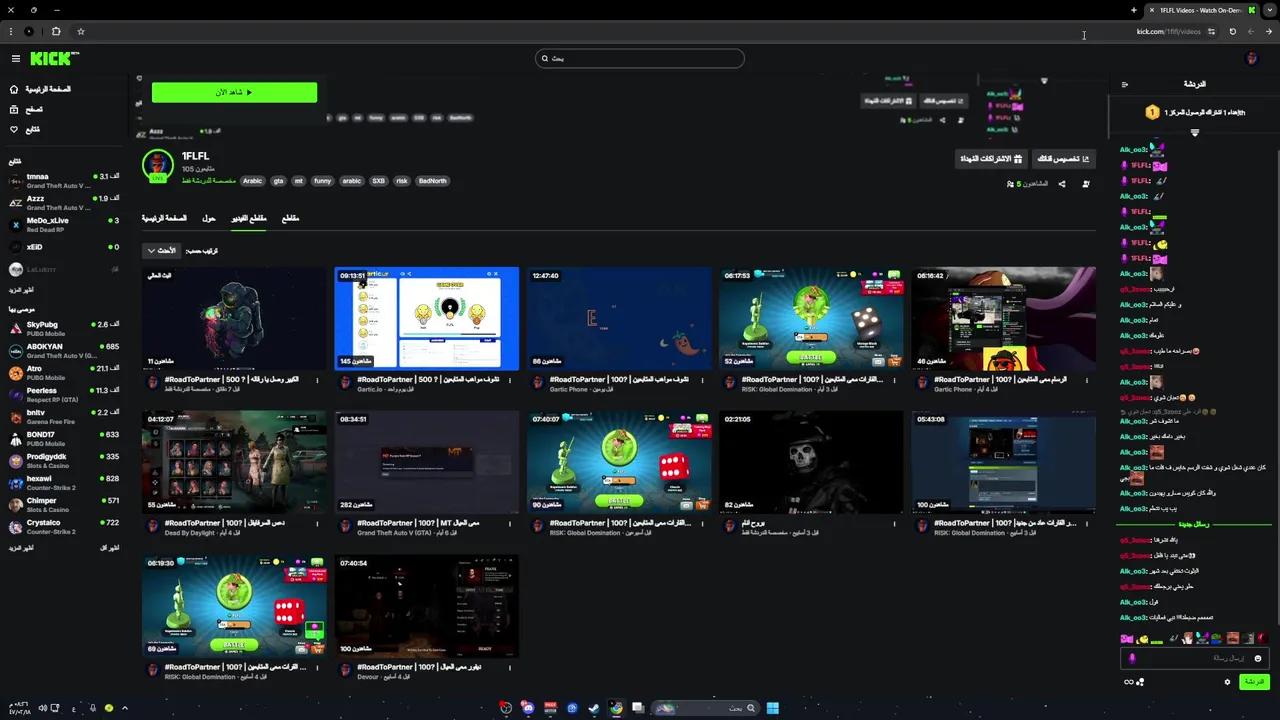1280x720 pixels.
Task: Open options menu for 07:40:54 Devour video
Action: tap(510, 667)
